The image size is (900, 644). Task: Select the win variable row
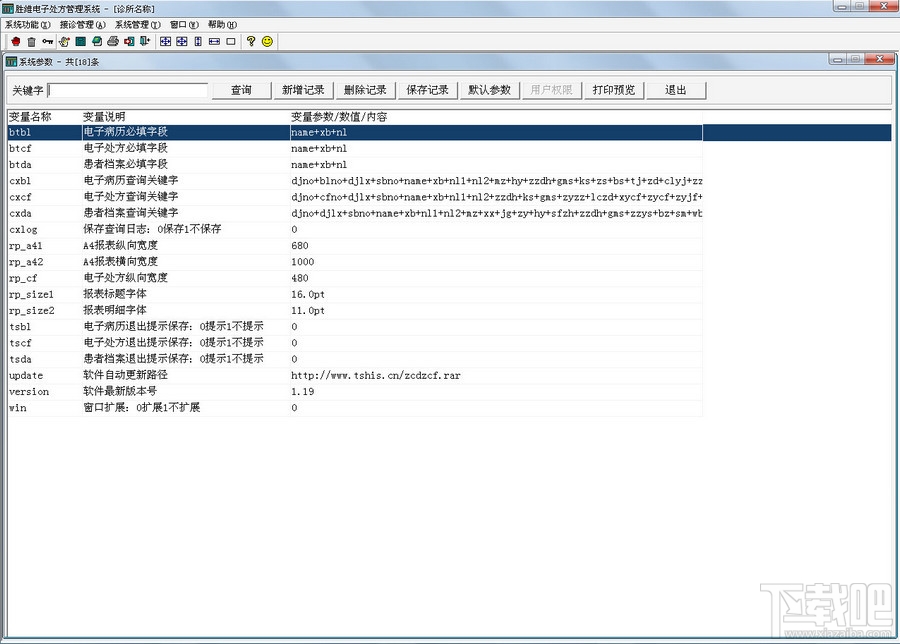coord(355,408)
